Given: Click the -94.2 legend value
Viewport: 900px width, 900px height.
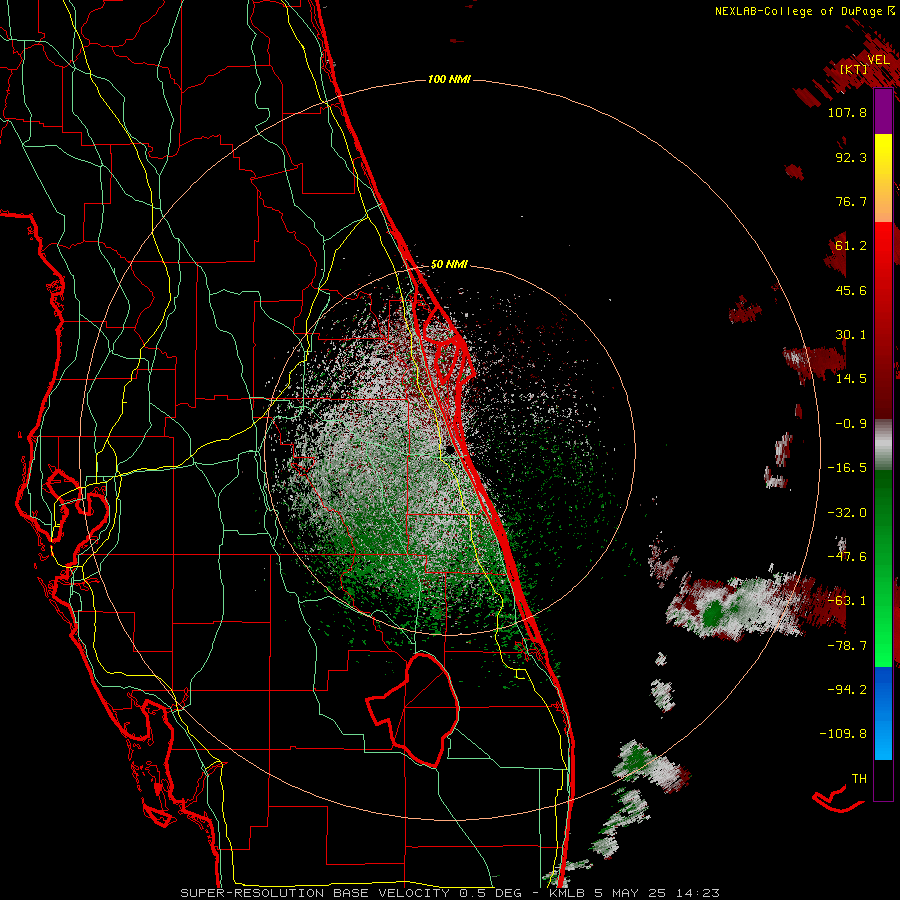Looking at the screenshot, I should (x=847, y=690).
